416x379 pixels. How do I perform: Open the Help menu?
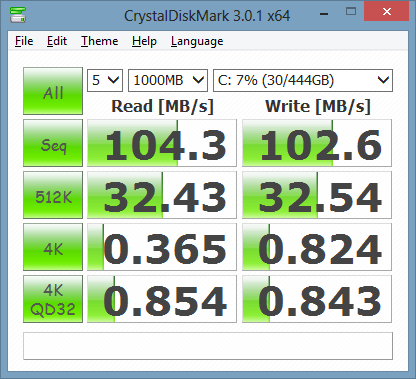point(144,41)
